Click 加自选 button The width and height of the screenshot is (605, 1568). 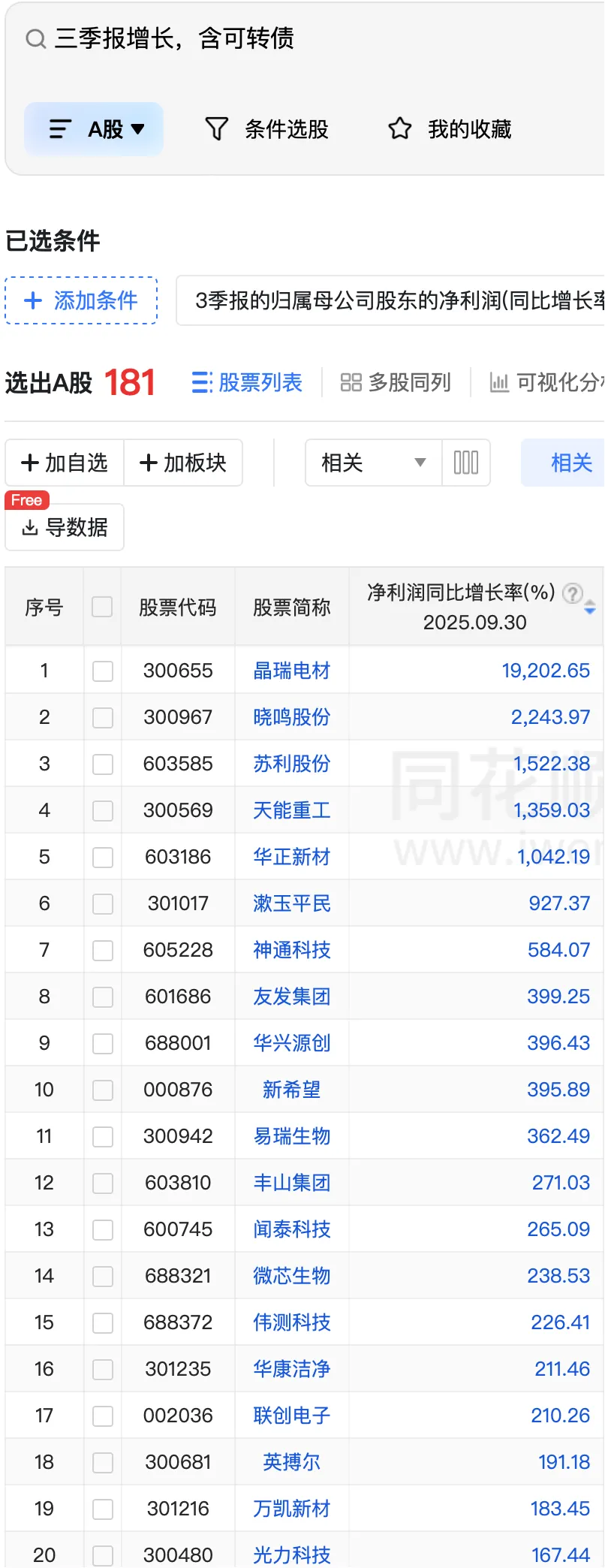[65, 463]
